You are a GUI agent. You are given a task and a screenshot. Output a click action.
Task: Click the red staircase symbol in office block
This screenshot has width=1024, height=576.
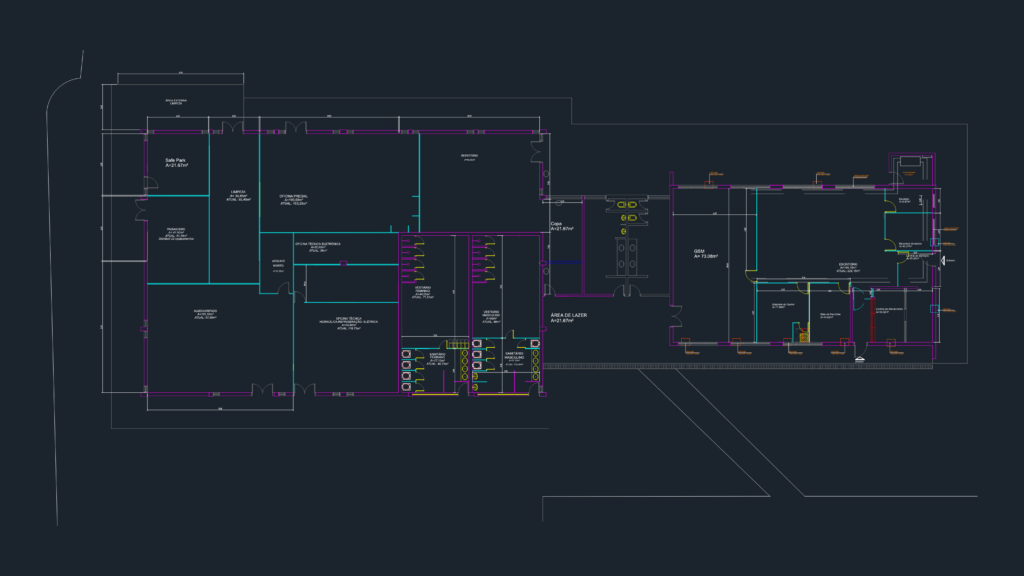(x=872, y=320)
